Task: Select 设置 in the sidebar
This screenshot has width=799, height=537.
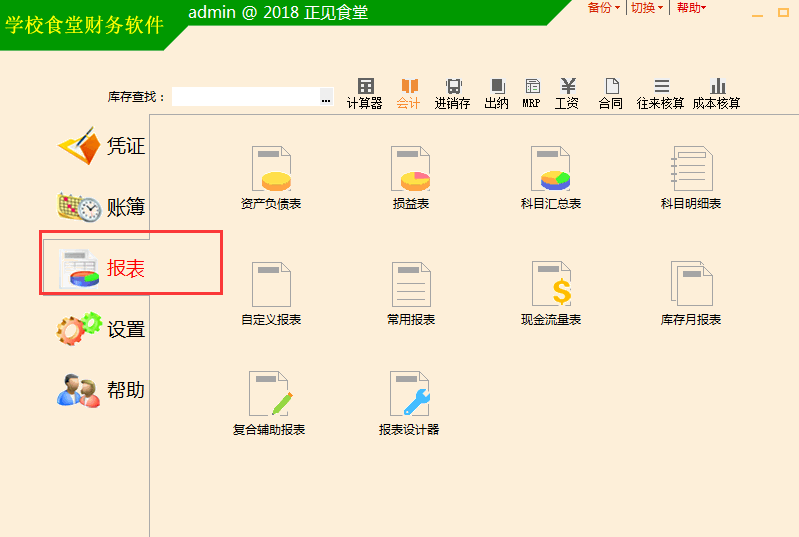Action: (x=101, y=329)
